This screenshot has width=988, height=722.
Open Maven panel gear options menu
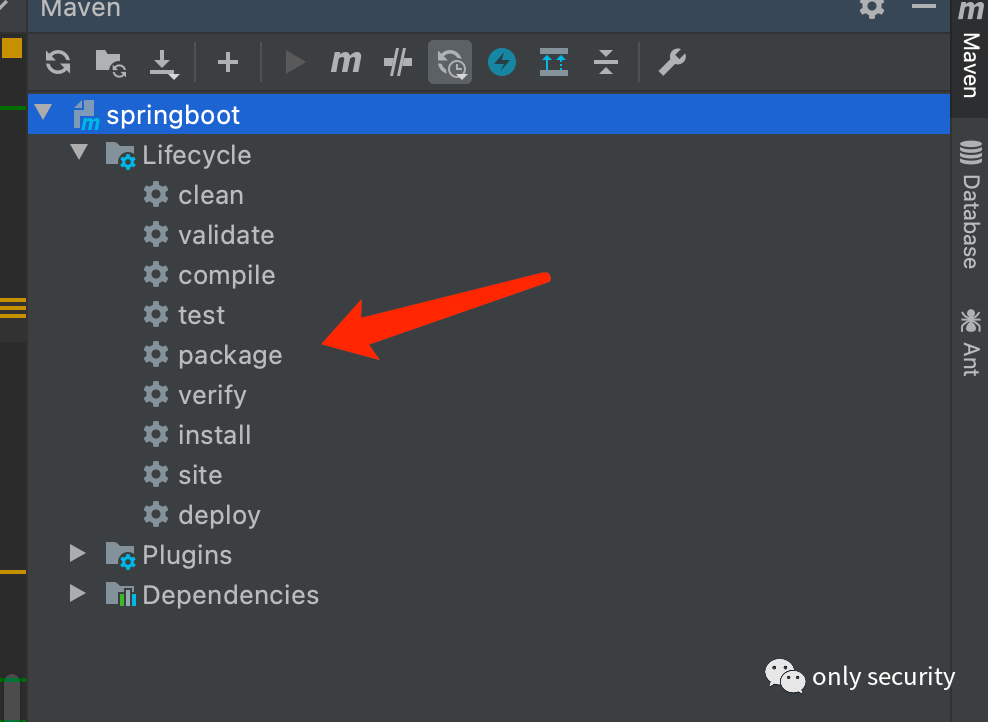[872, 9]
